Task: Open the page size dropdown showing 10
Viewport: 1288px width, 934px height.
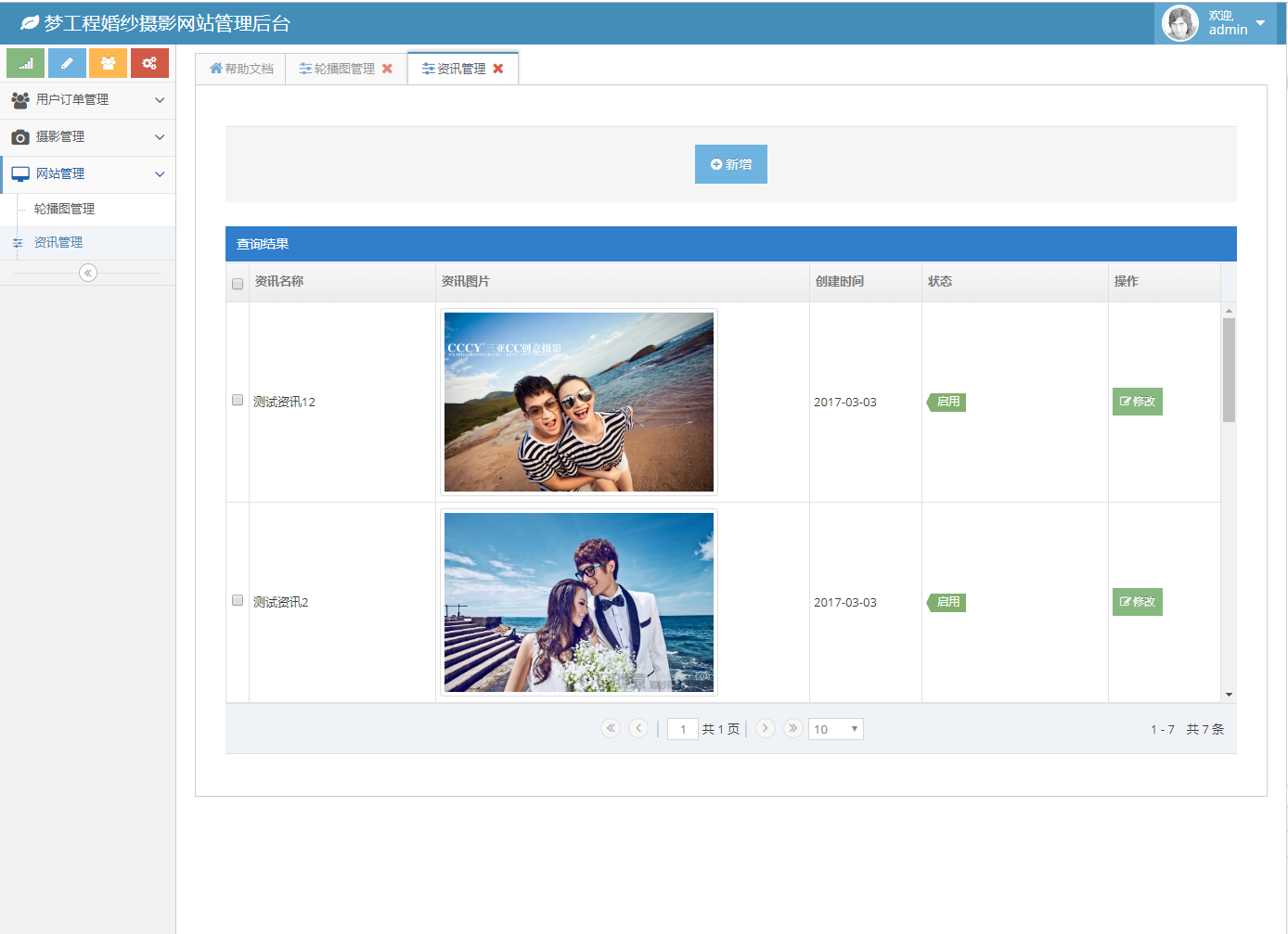Action: 835,729
